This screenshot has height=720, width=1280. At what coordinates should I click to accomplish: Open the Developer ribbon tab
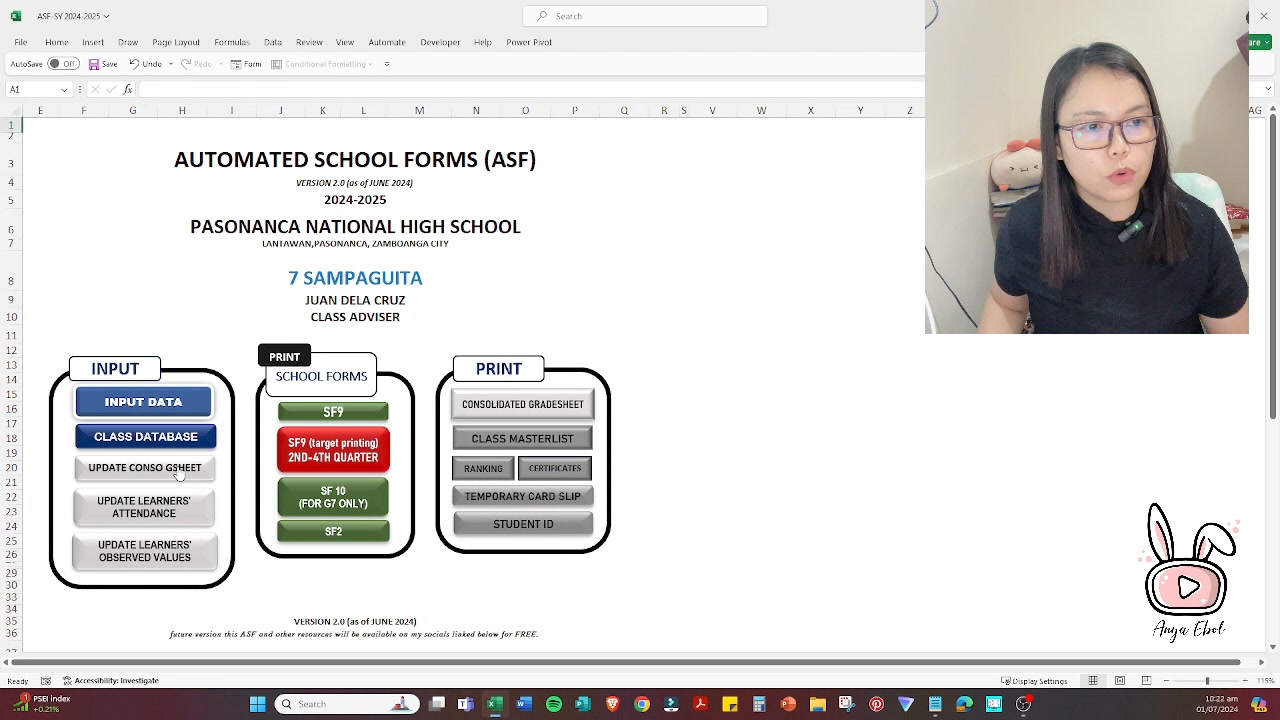pyautogui.click(x=440, y=42)
